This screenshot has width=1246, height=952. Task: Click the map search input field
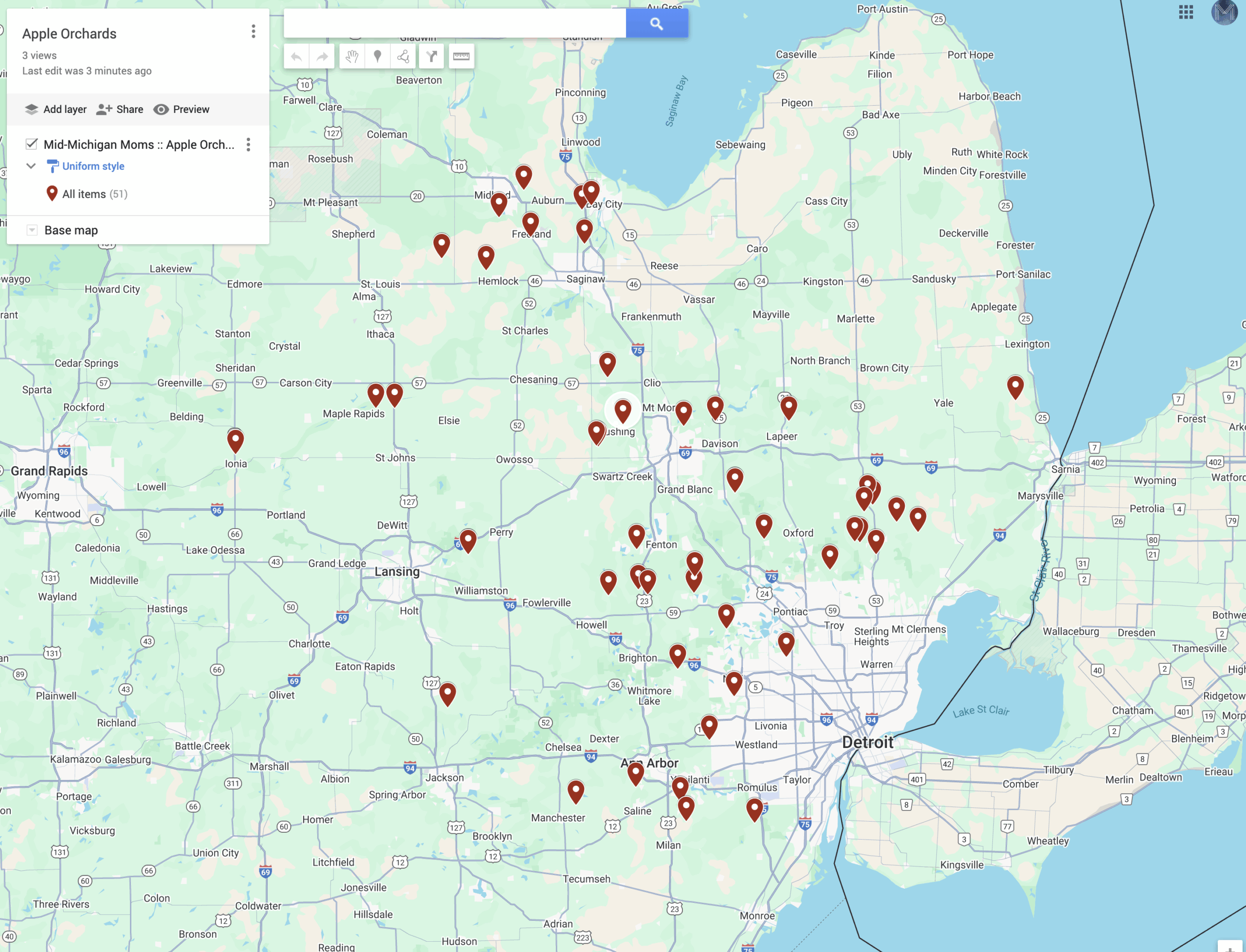tap(455, 23)
